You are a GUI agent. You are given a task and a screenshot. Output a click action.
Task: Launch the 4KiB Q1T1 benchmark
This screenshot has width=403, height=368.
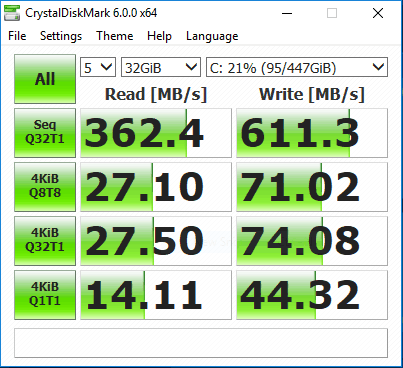click(x=45, y=295)
